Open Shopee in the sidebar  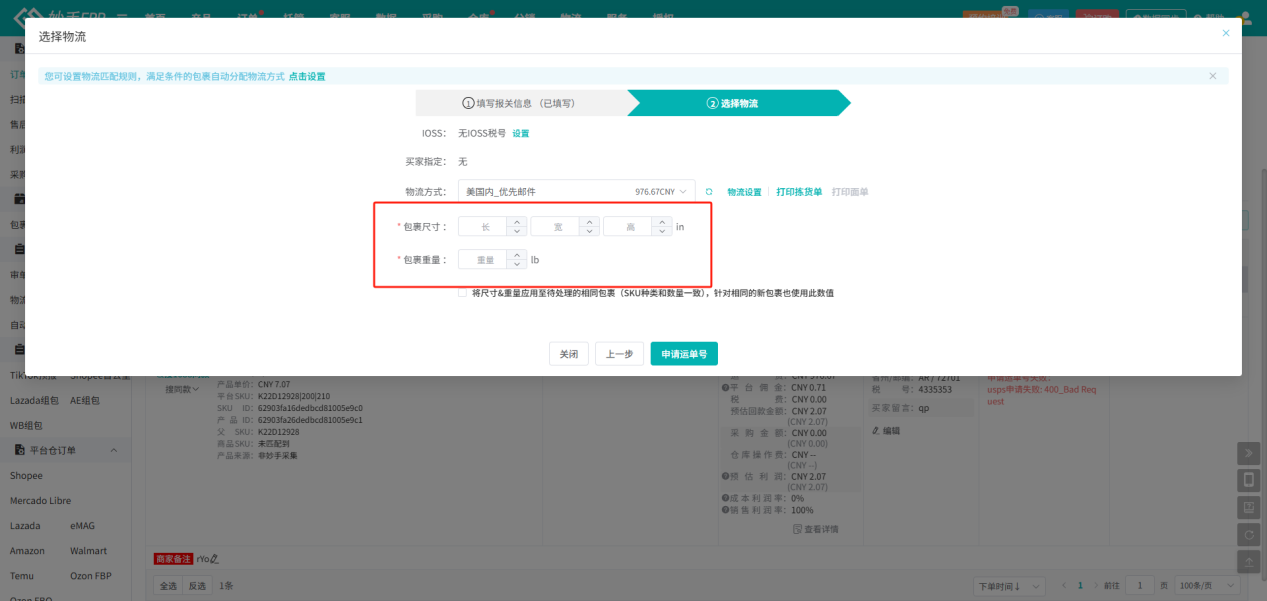26,476
